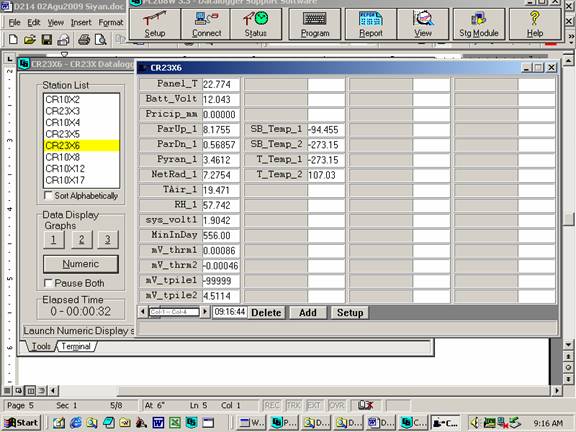Launch the Program keyboard editor
Screen dimensions: 576x432
click(315, 24)
